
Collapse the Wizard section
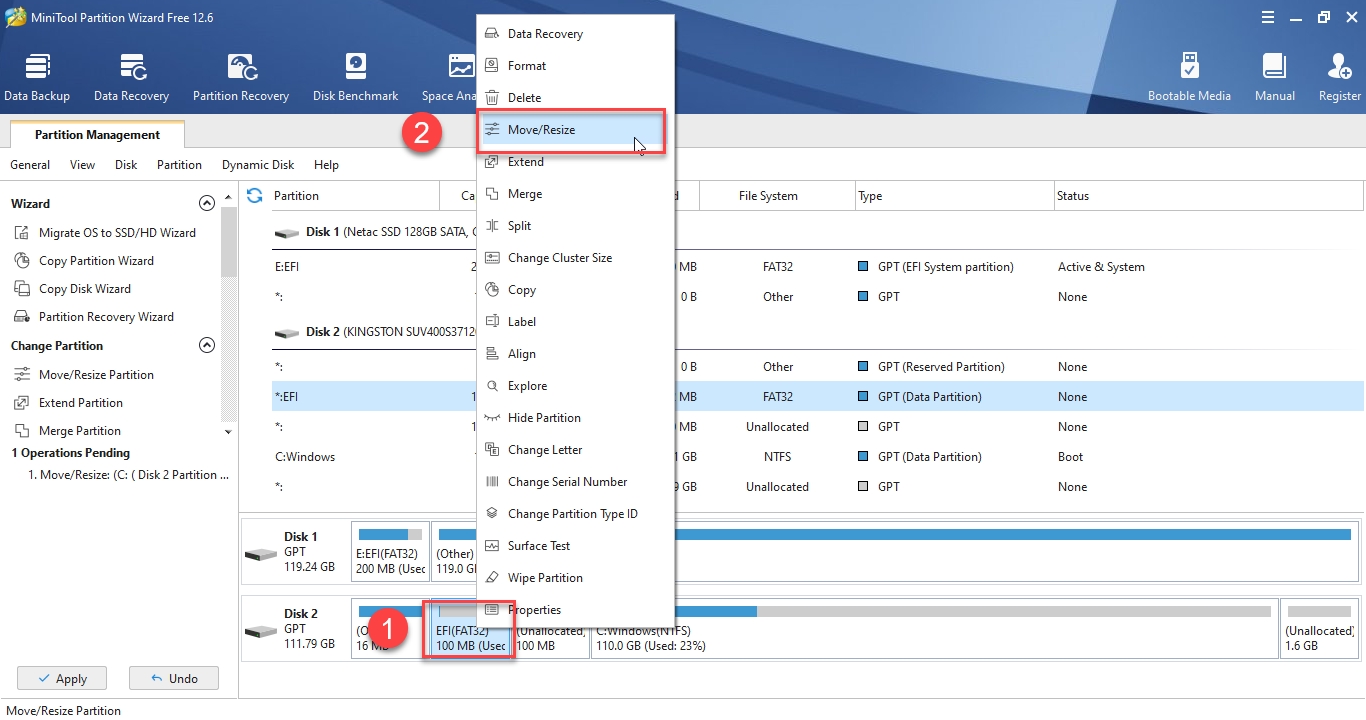207,203
